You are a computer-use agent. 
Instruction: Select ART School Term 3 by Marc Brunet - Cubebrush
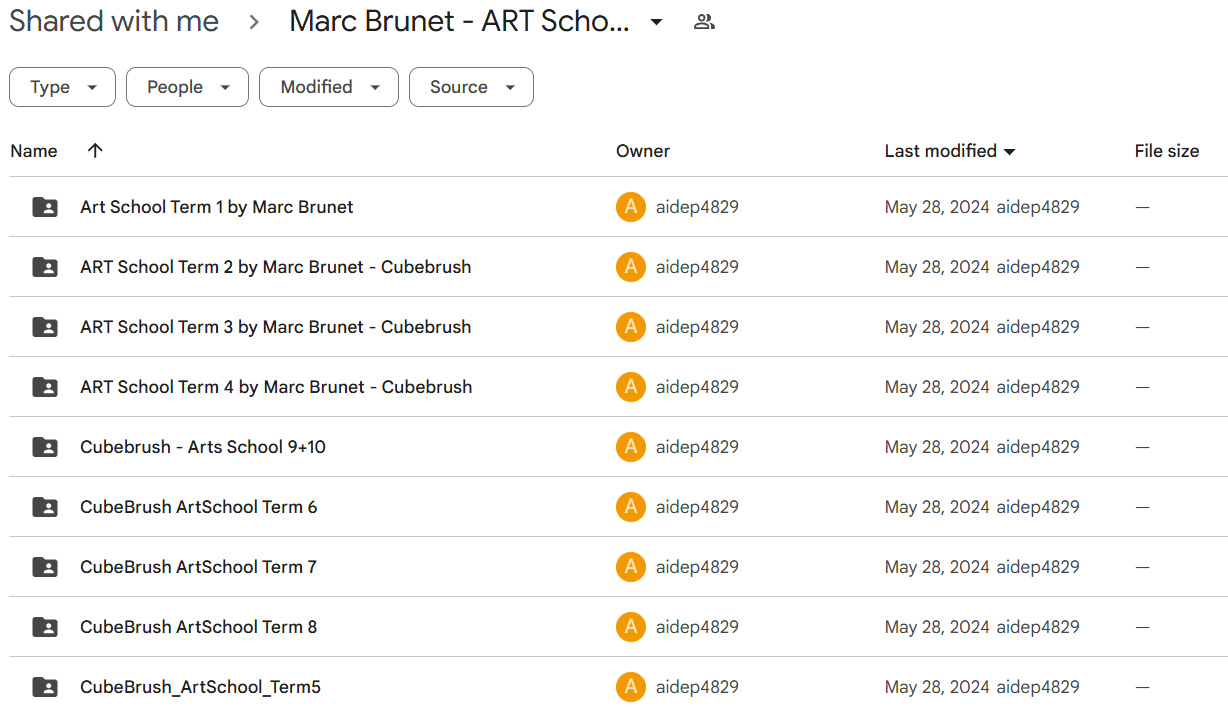click(x=276, y=327)
